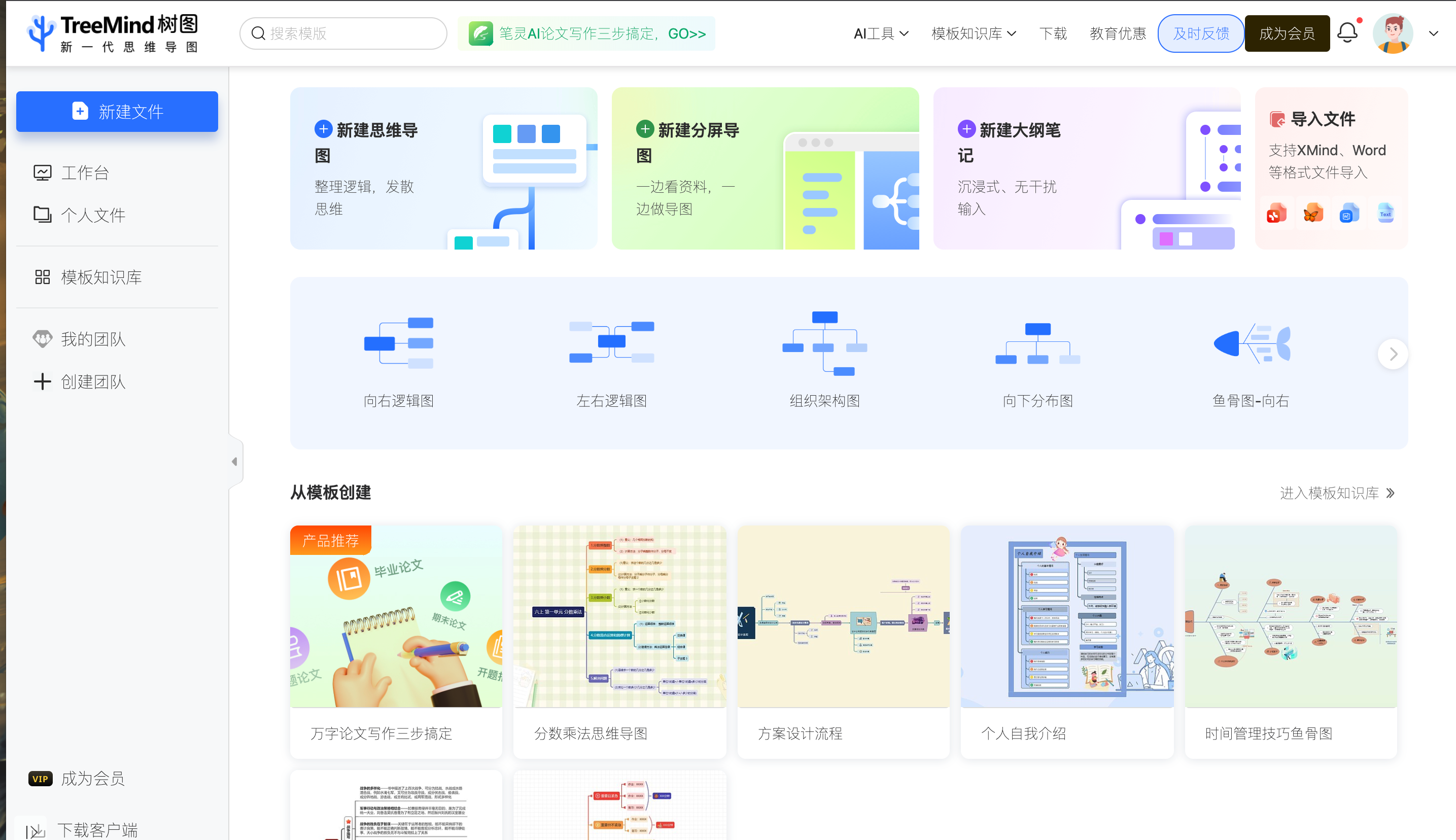Click the 搜索模版 search field

click(344, 33)
